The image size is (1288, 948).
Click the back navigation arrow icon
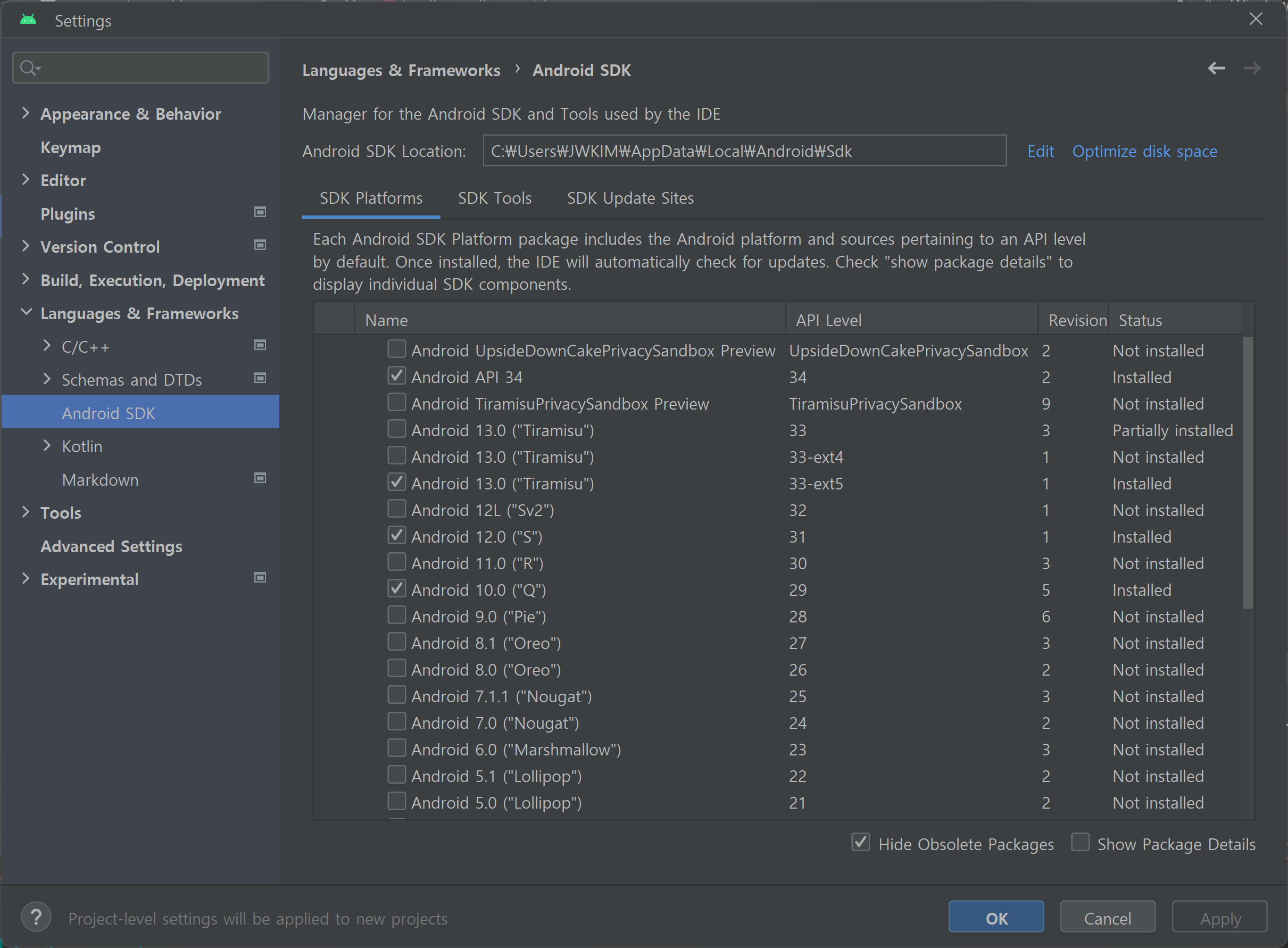click(1216, 68)
